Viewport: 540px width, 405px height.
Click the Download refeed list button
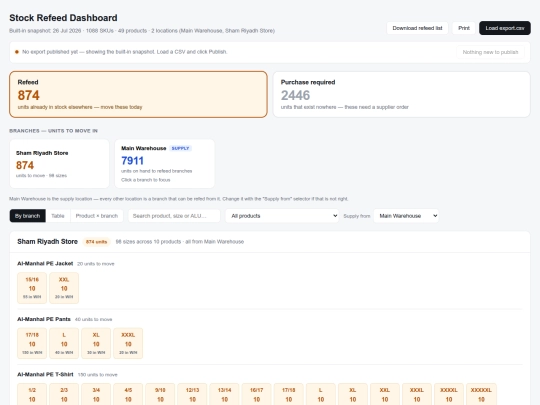click(x=417, y=28)
